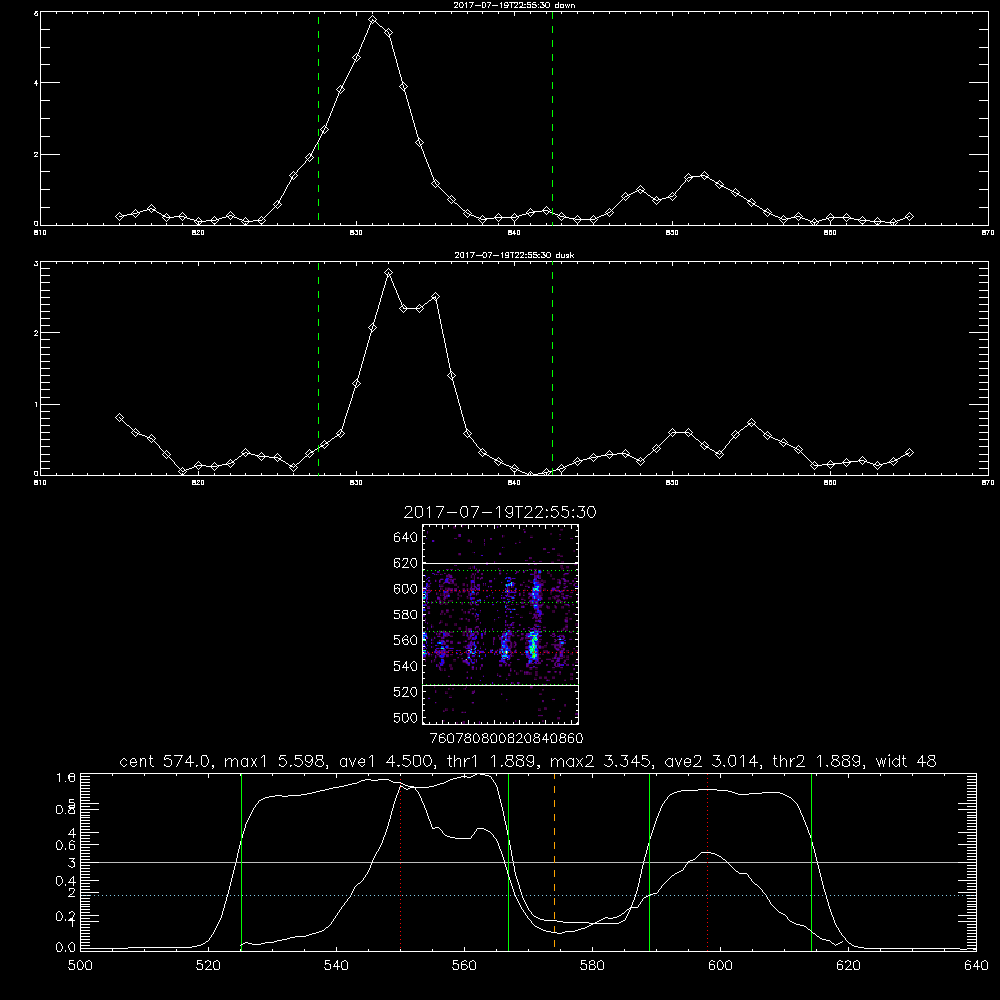Select the 'ave1 4.500' value in stats line
The height and width of the screenshot is (1000, 1000).
point(386,761)
